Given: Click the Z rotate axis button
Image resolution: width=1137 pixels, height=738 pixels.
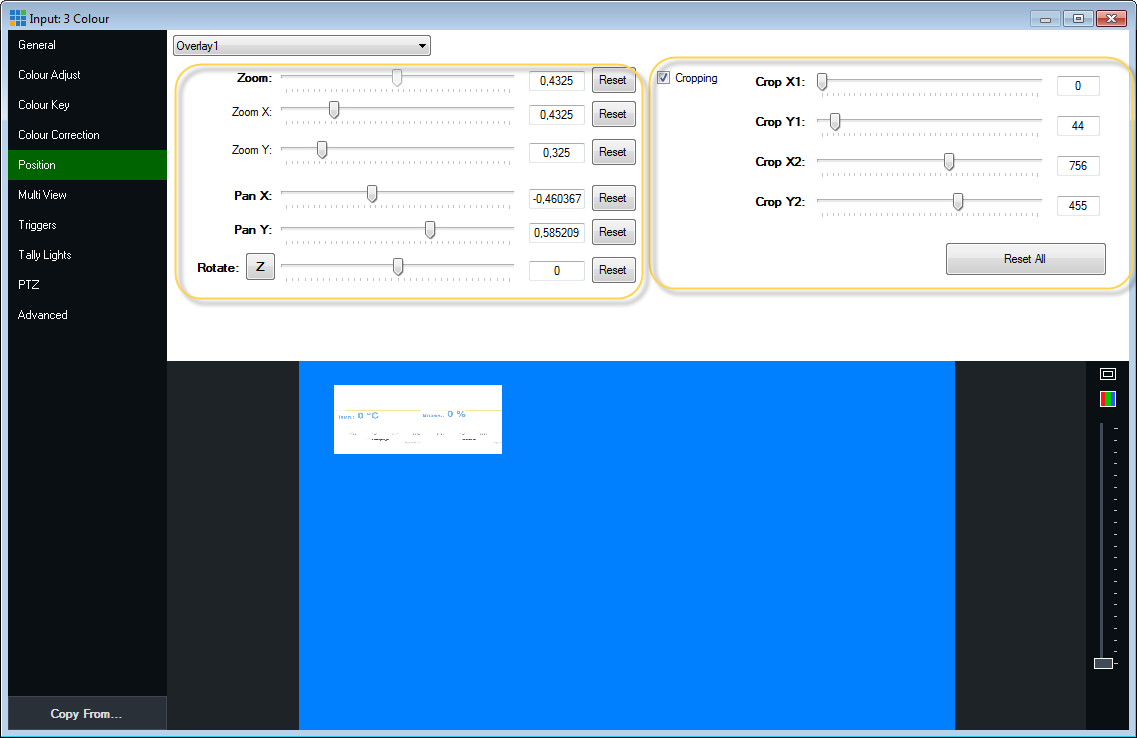Looking at the screenshot, I should pyautogui.click(x=260, y=268).
